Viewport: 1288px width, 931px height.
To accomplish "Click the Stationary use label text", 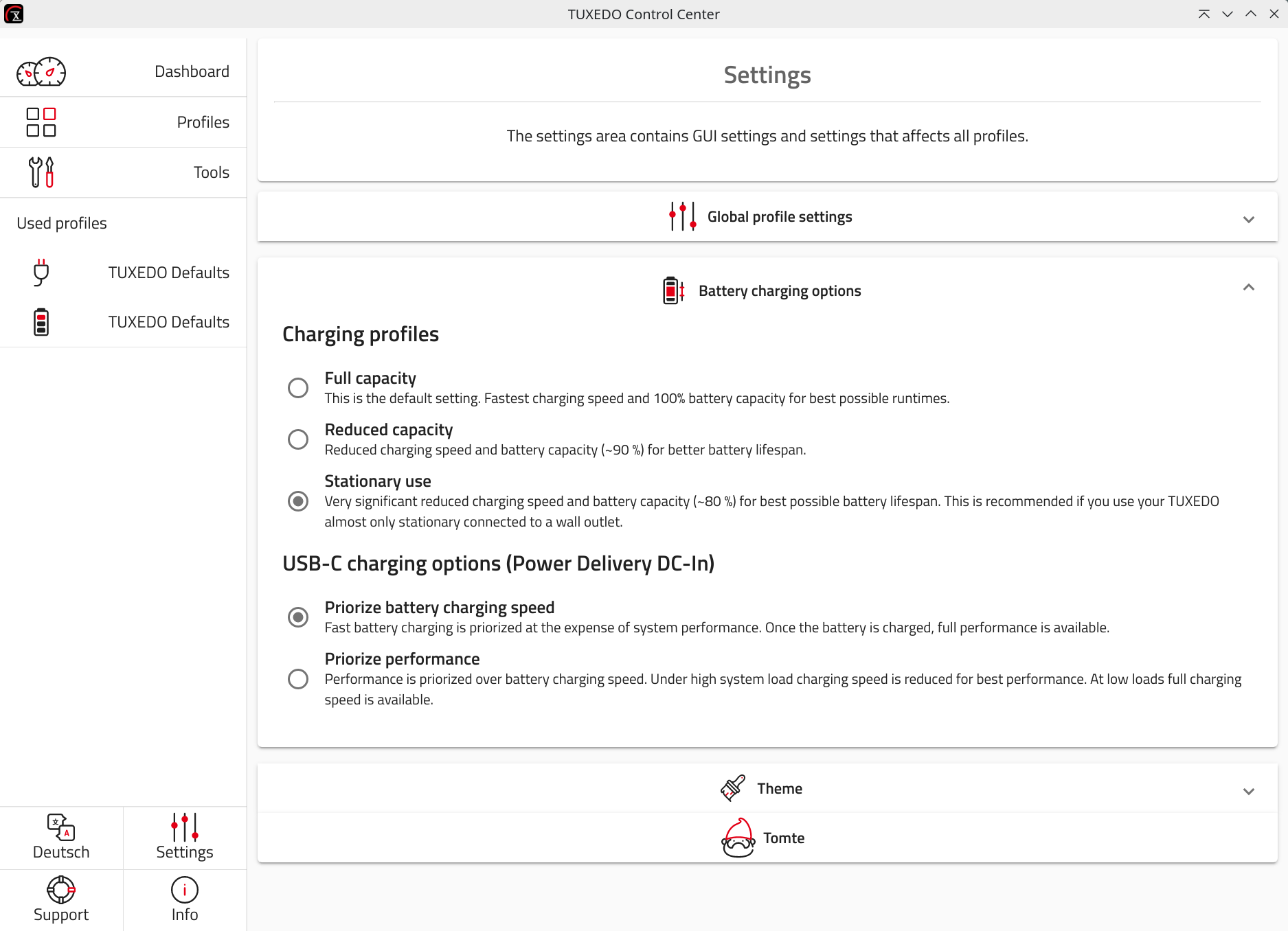I will click(378, 481).
